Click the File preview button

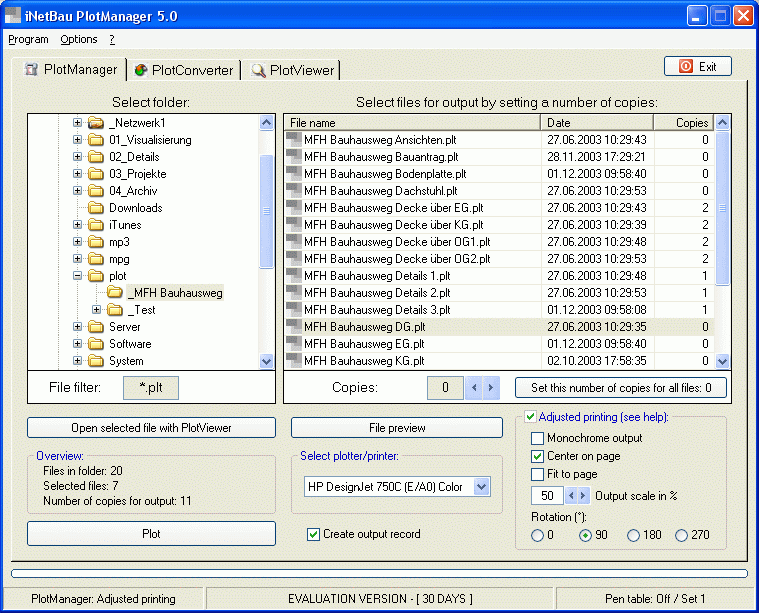point(397,428)
